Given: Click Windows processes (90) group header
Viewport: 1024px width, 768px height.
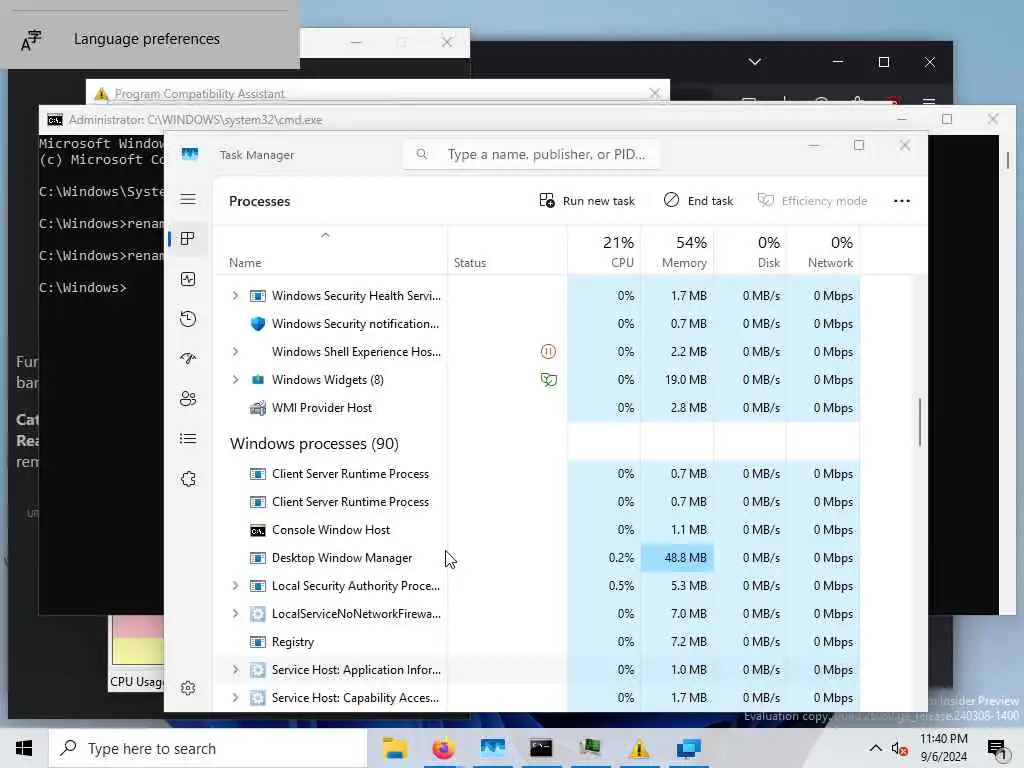Looking at the screenshot, I should (314, 444).
